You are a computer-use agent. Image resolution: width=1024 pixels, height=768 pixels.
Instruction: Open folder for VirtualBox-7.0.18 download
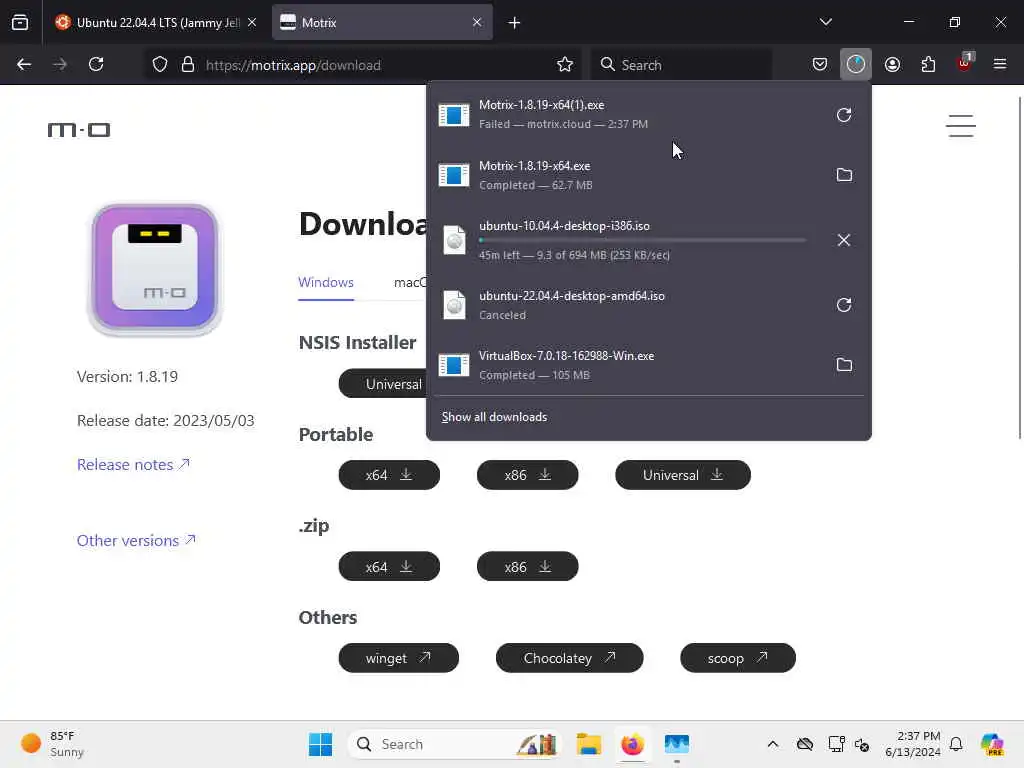pos(844,364)
